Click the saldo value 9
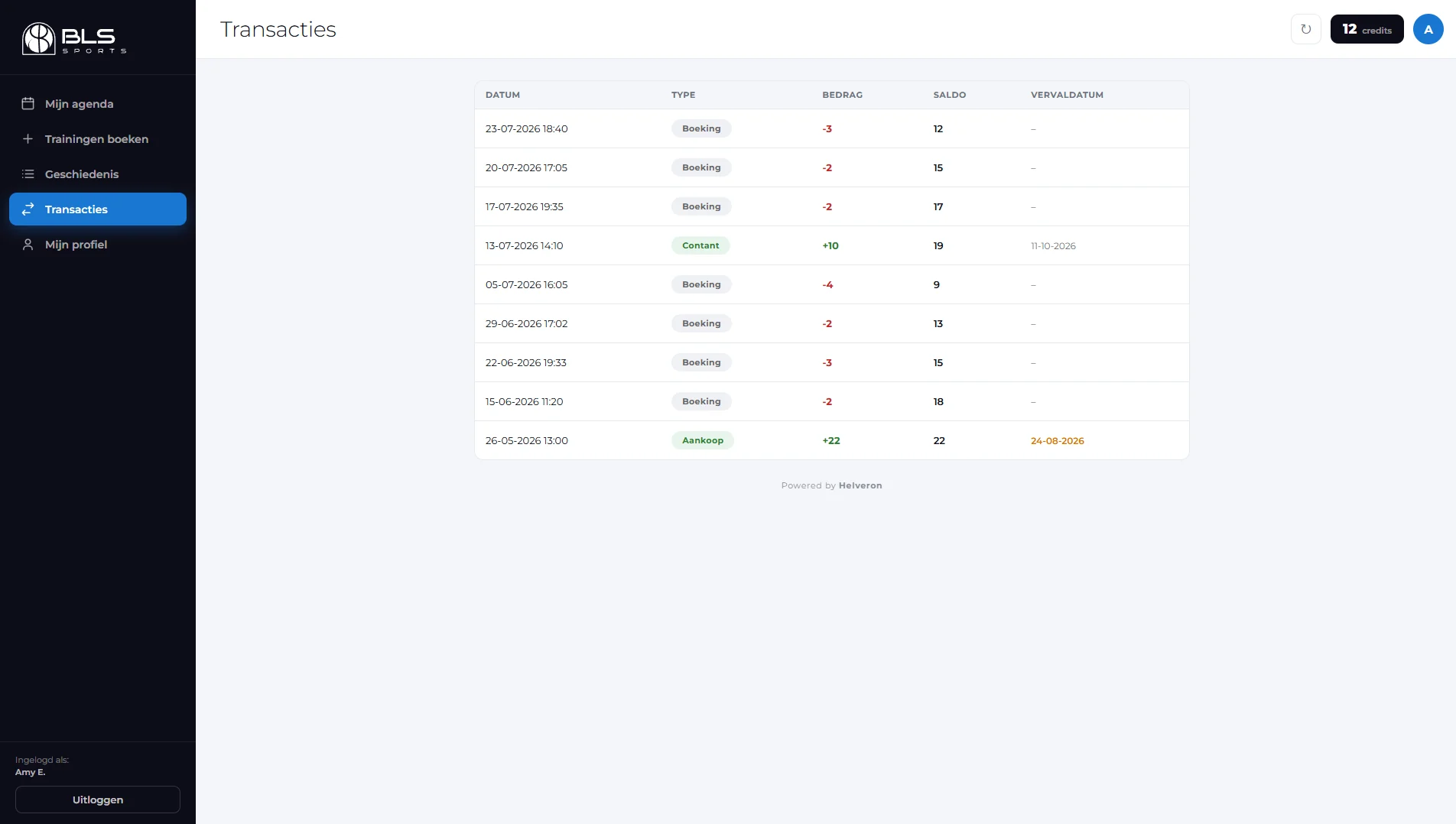 tap(936, 284)
